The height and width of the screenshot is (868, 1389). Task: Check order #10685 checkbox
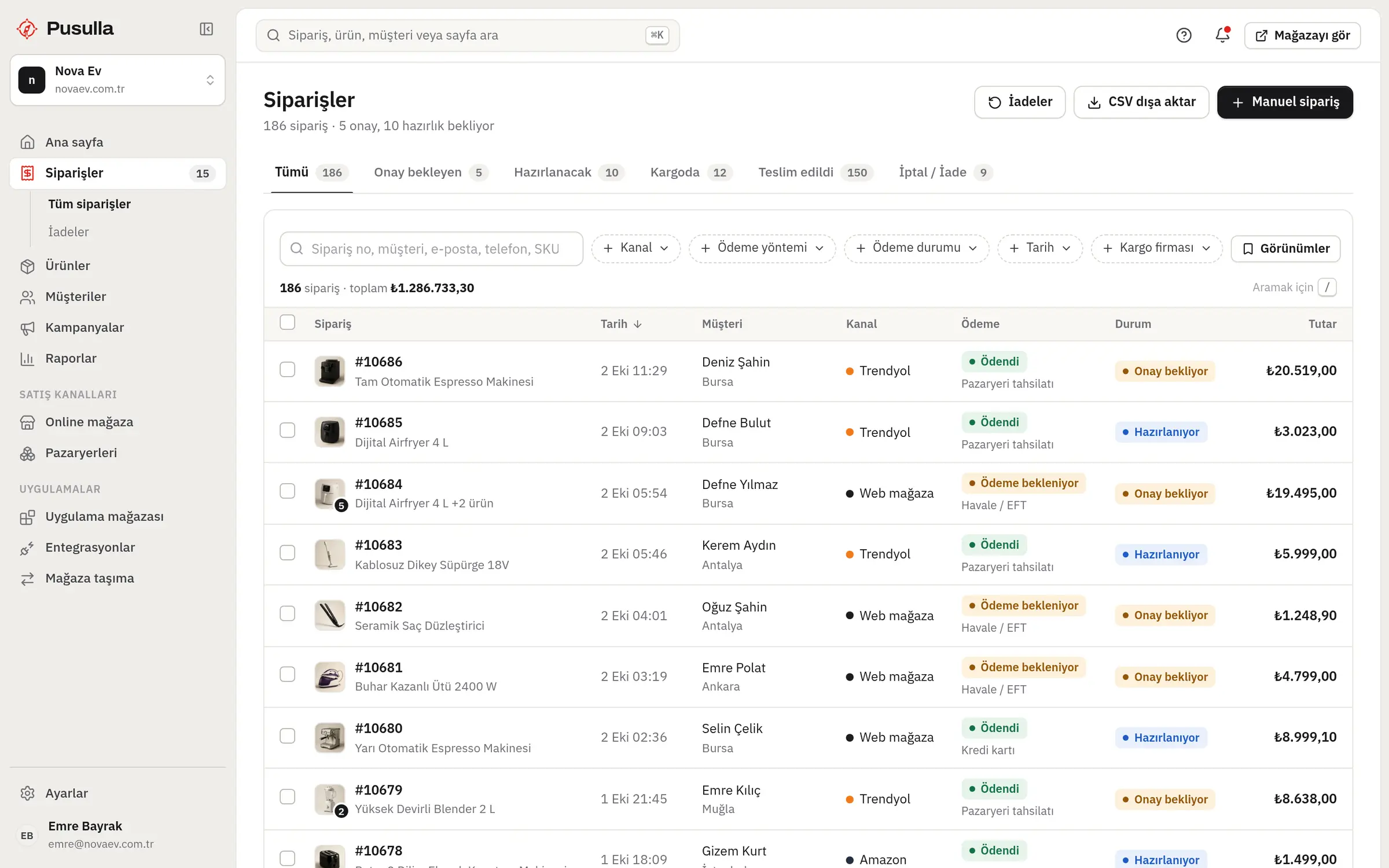click(287, 431)
